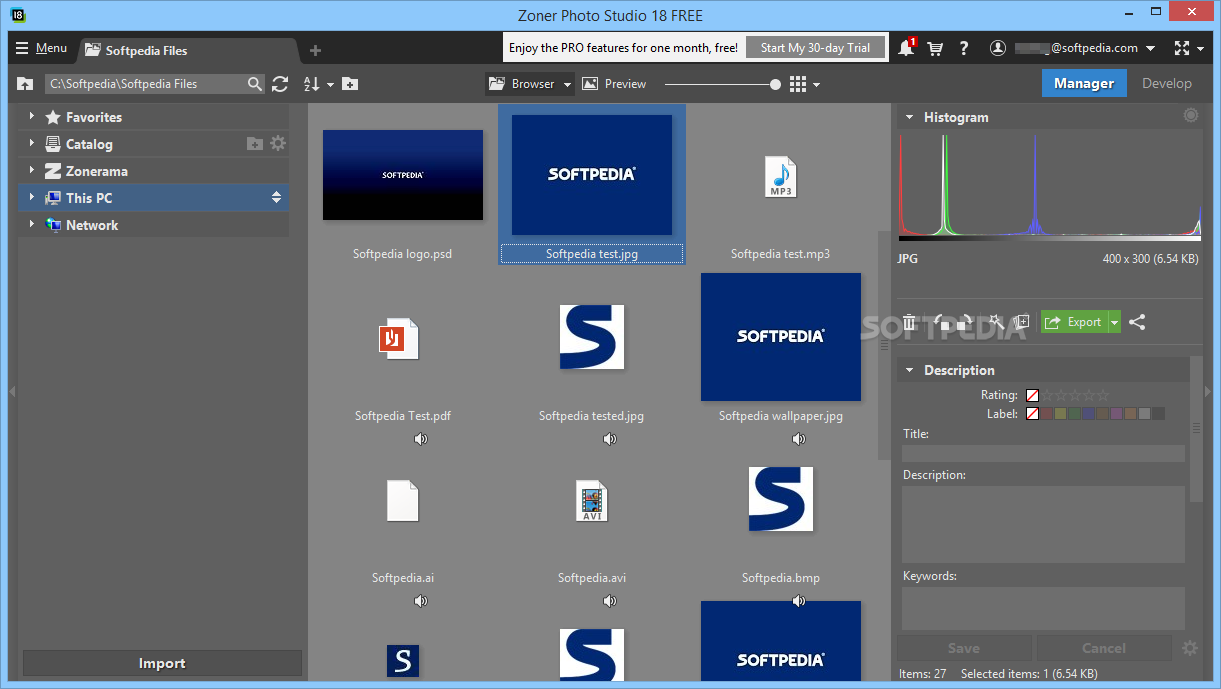This screenshot has width=1221, height=689.
Task: Collapse the Histogram panel
Action: (x=909, y=117)
